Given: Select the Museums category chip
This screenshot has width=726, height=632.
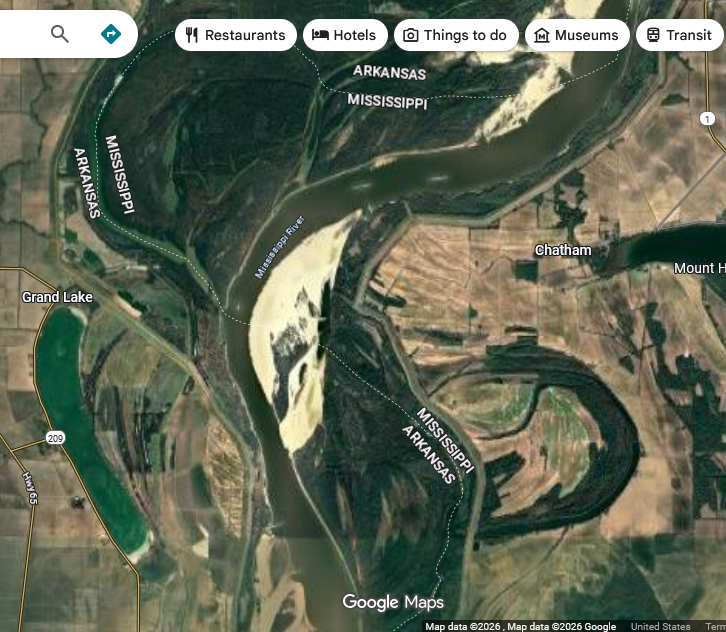Looking at the screenshot, I should coord(577,35).
